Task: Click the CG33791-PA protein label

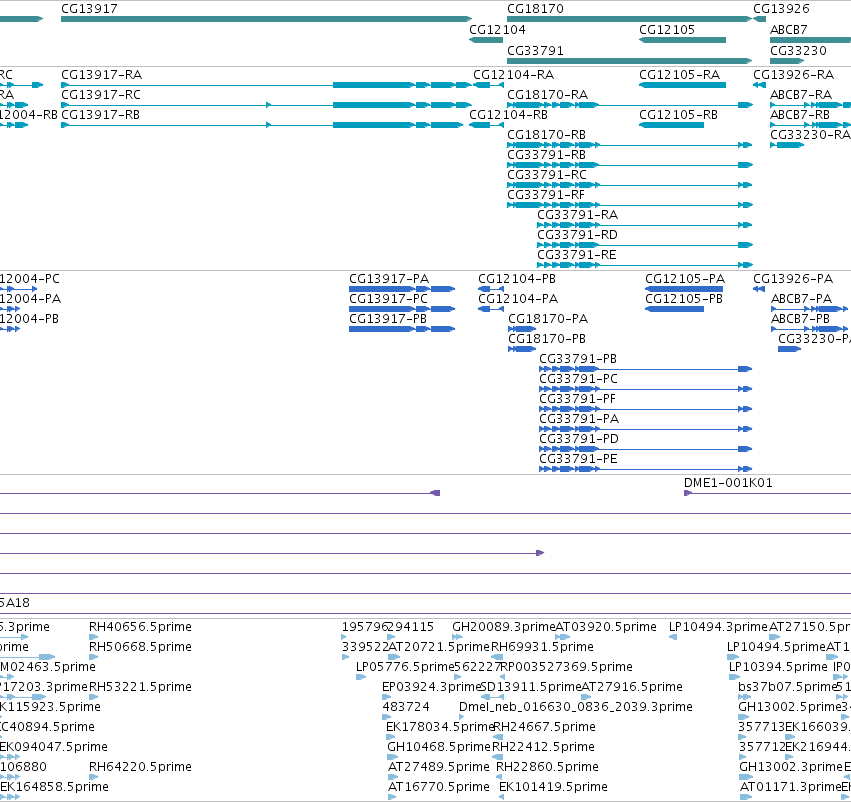Action: (579, 419)
